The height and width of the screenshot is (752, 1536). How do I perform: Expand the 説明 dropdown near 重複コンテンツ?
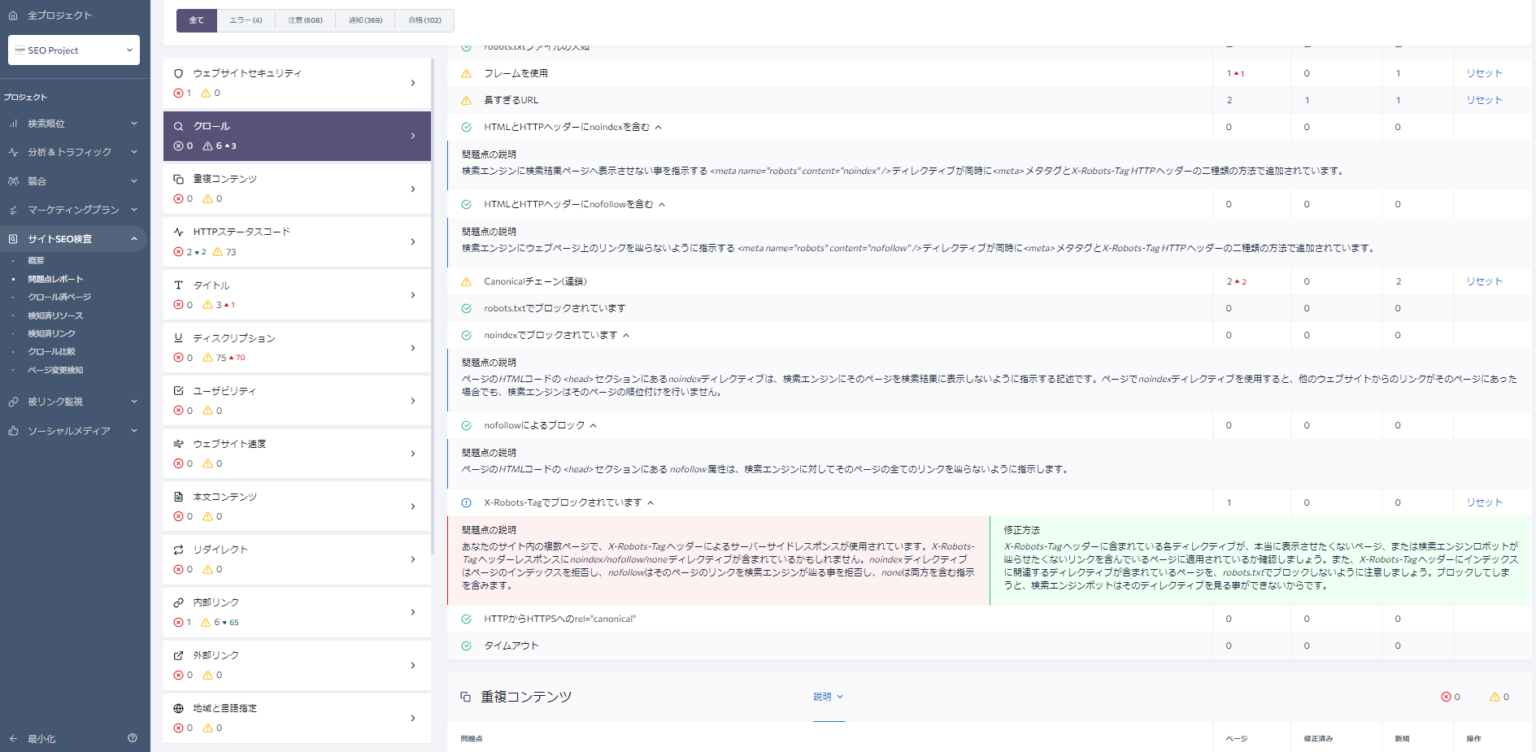point(828,696)
